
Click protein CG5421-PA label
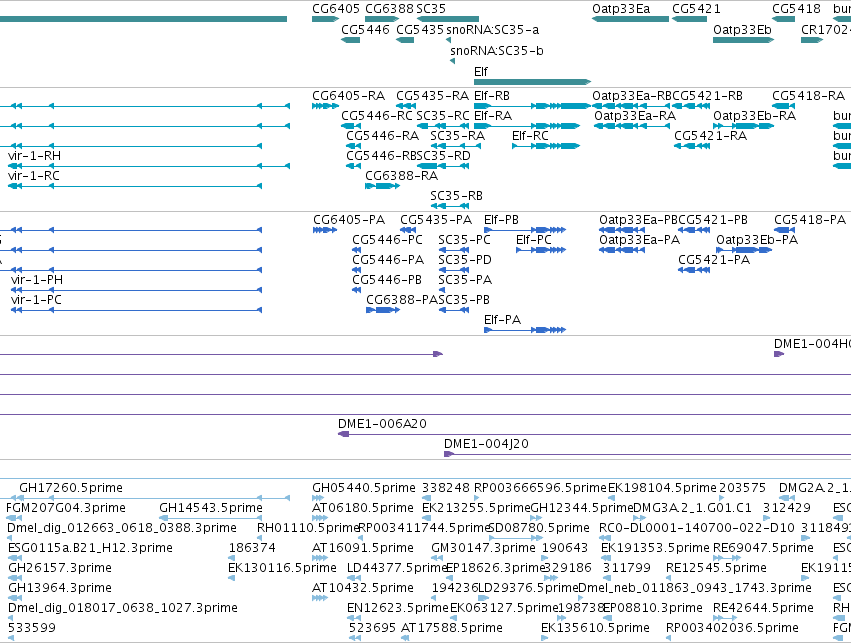coord(714,260)
